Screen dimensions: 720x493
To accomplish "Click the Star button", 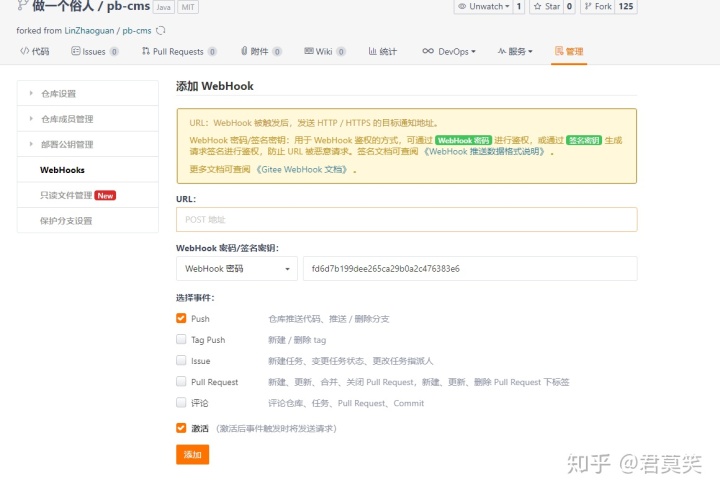I will click(546, 6).
